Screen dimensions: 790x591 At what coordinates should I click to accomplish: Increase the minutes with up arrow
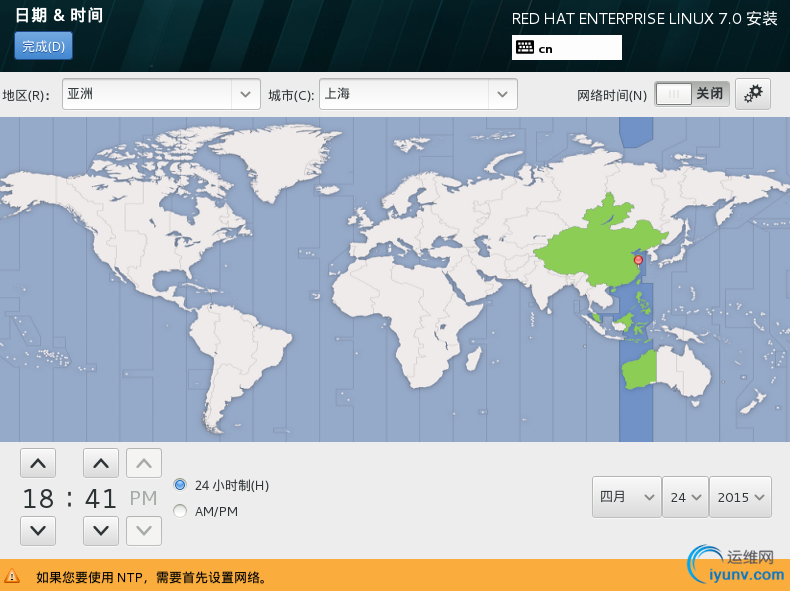pos(101,463)
